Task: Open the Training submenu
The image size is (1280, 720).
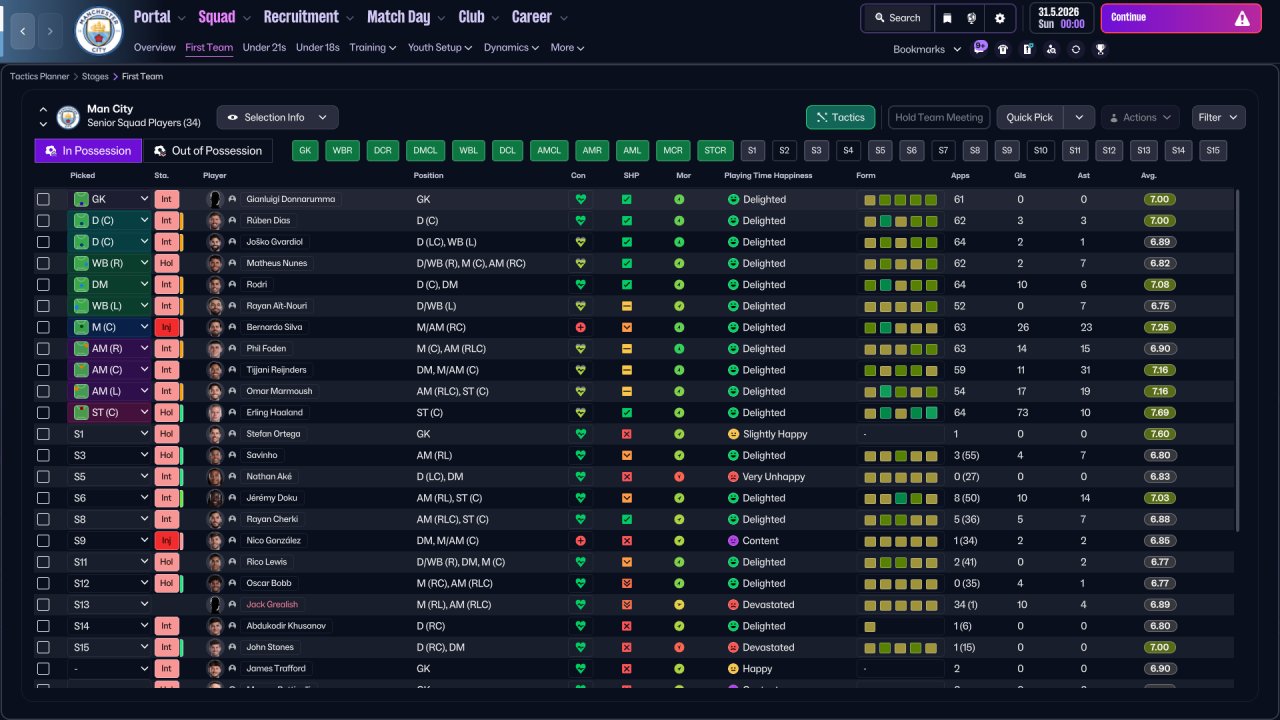Action: point(373,47)
